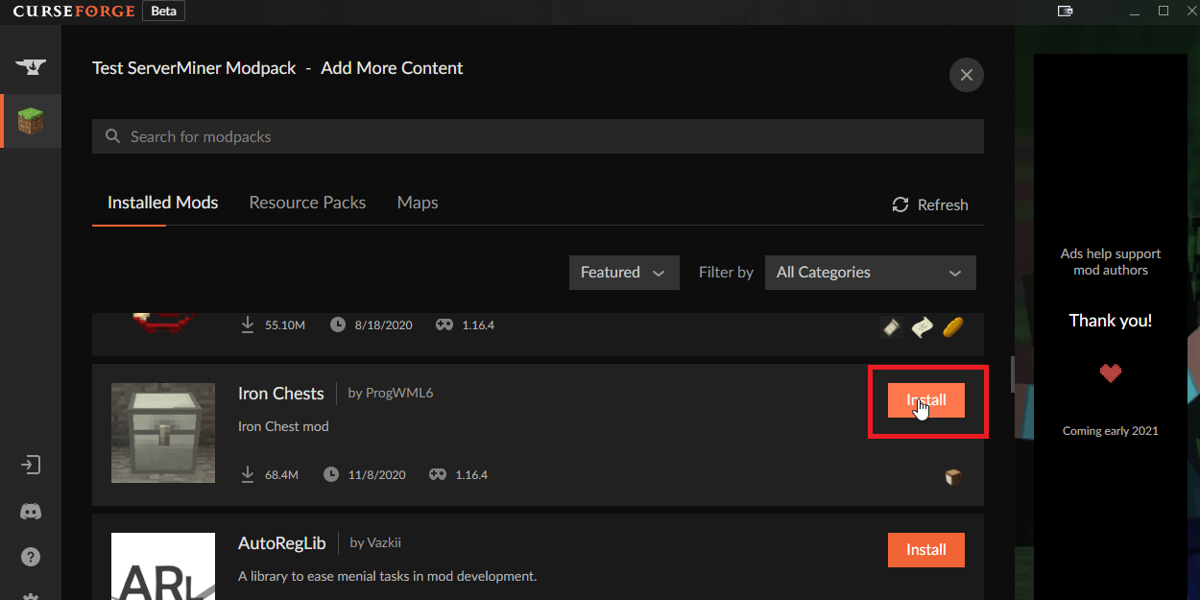The height and width of the screenshot is (600, 1200).
Task: Click the "Coming early 2021" text
Action: pos(1110,431)
